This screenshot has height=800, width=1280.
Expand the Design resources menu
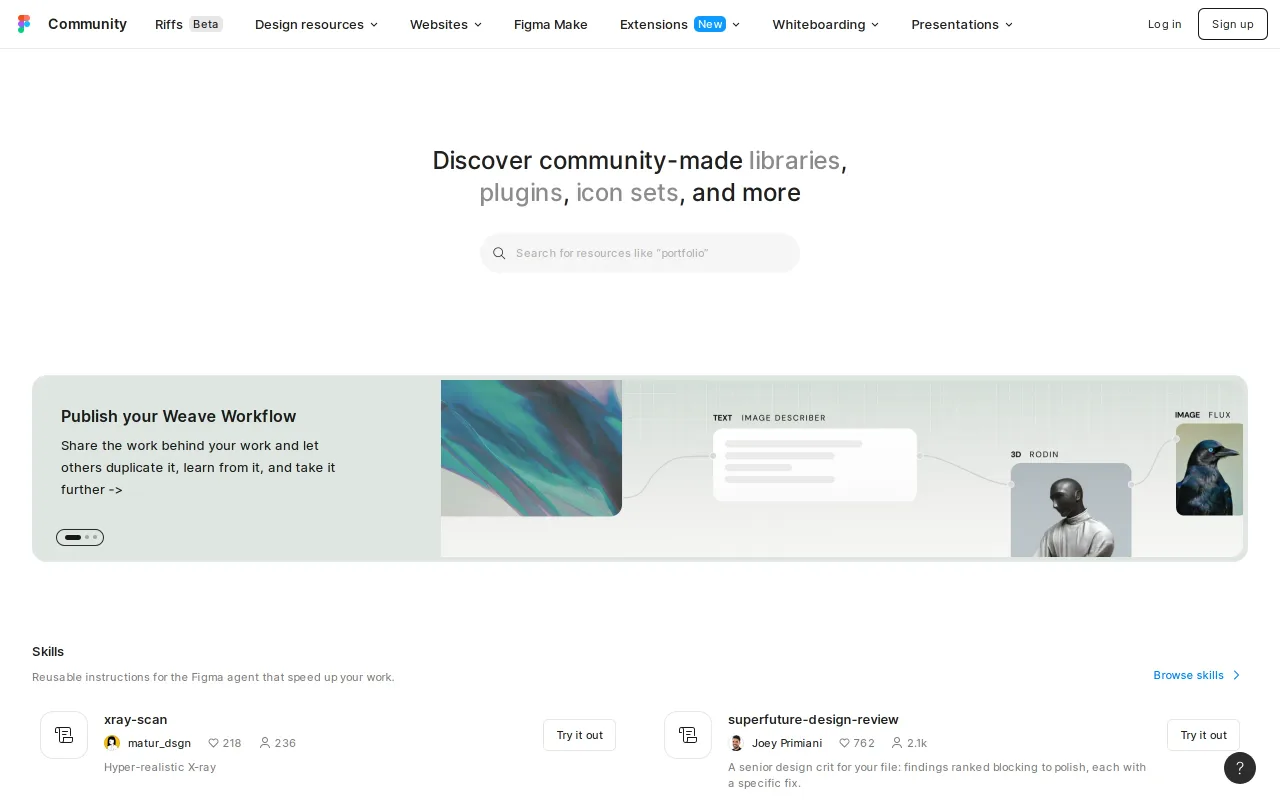[x=317, y=24]
